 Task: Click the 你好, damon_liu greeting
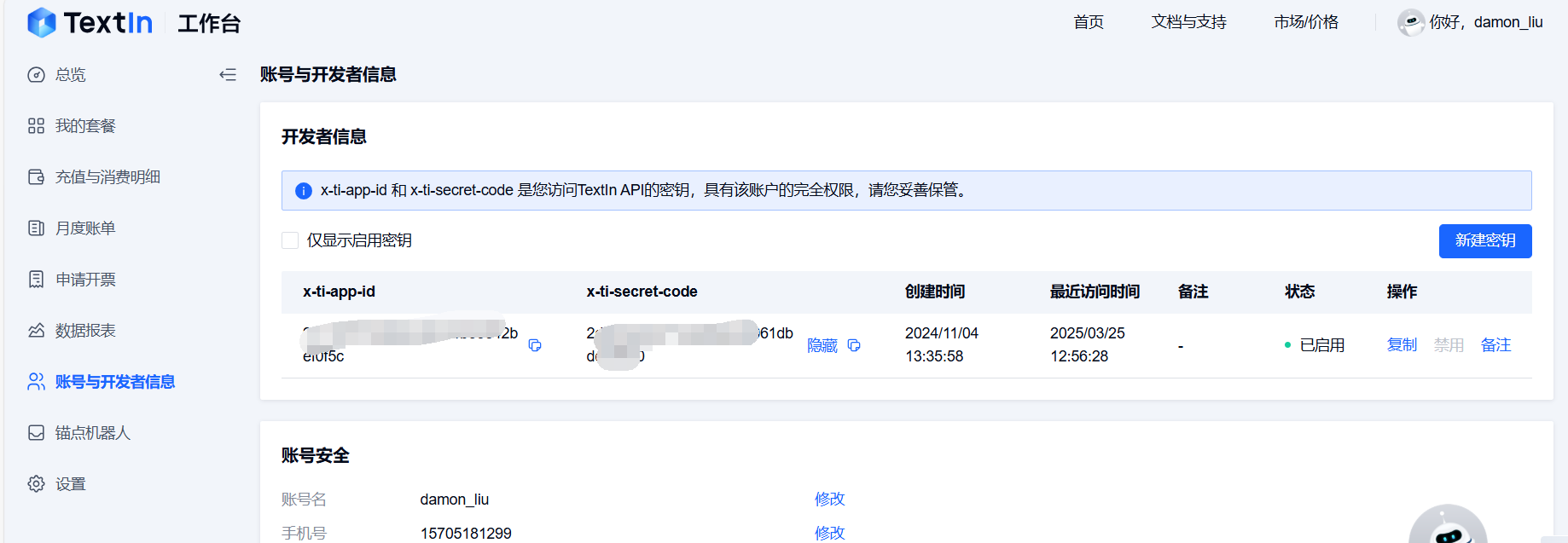[1486, 22]
